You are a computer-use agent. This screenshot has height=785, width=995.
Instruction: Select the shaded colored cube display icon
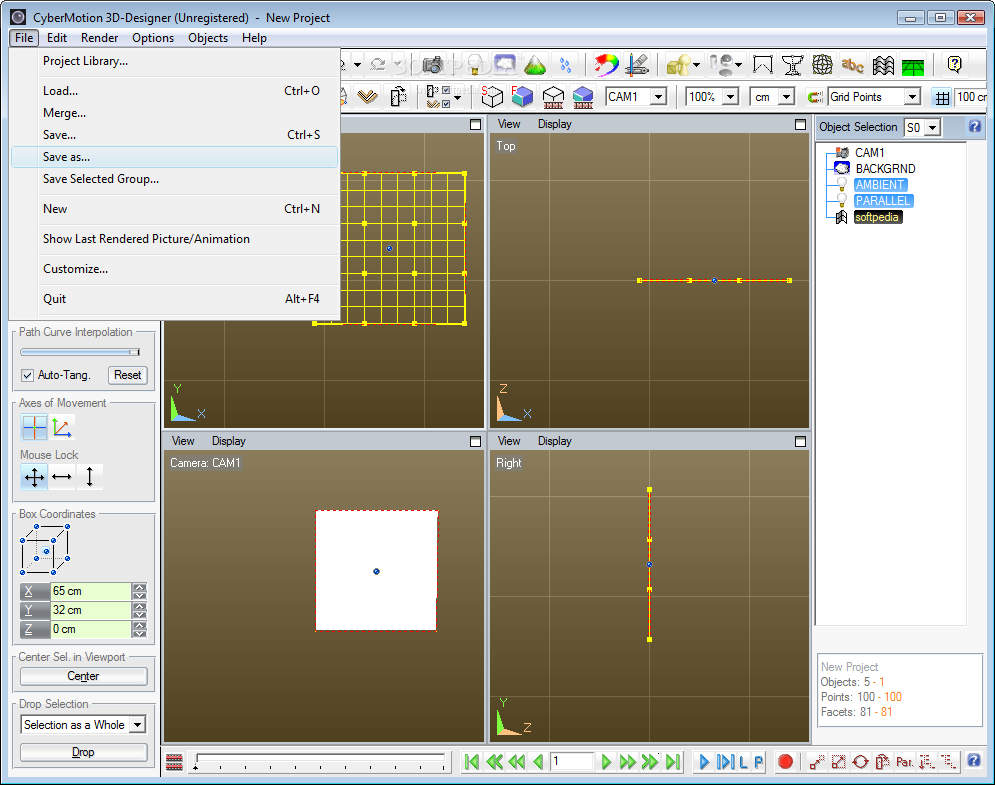tap(522, 96)
